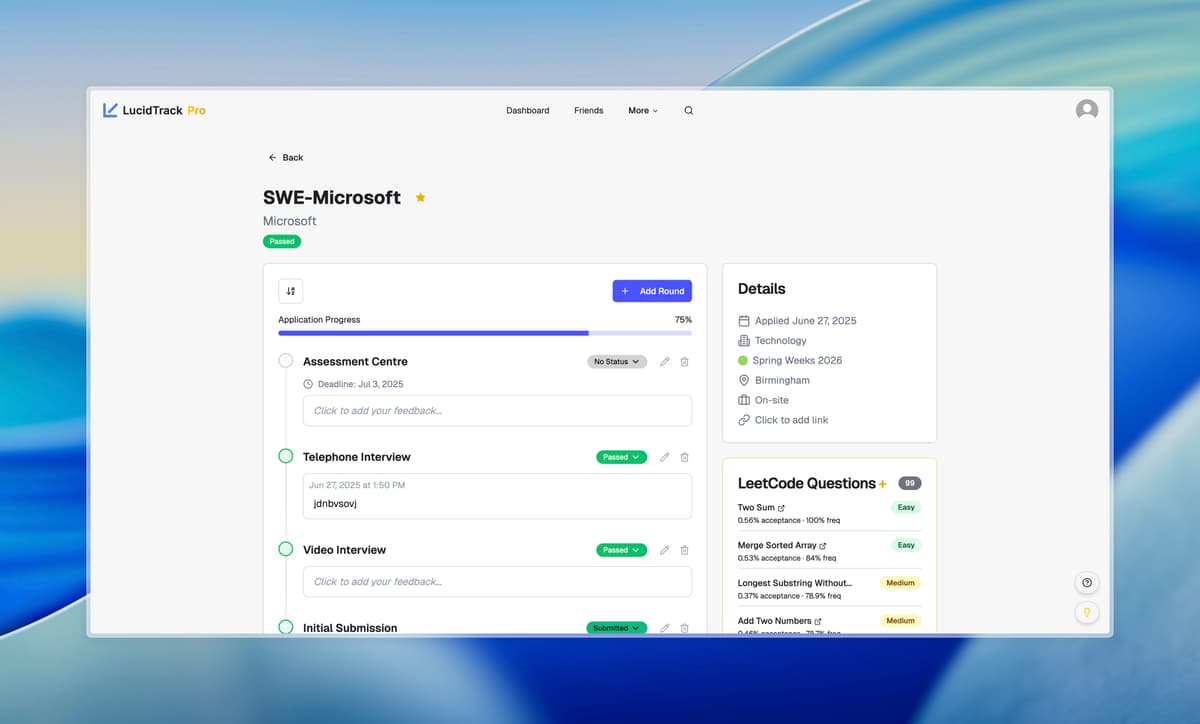1200x724 pixels.
Task: Click the Back arrow link
Action: (x=285, y=158)
